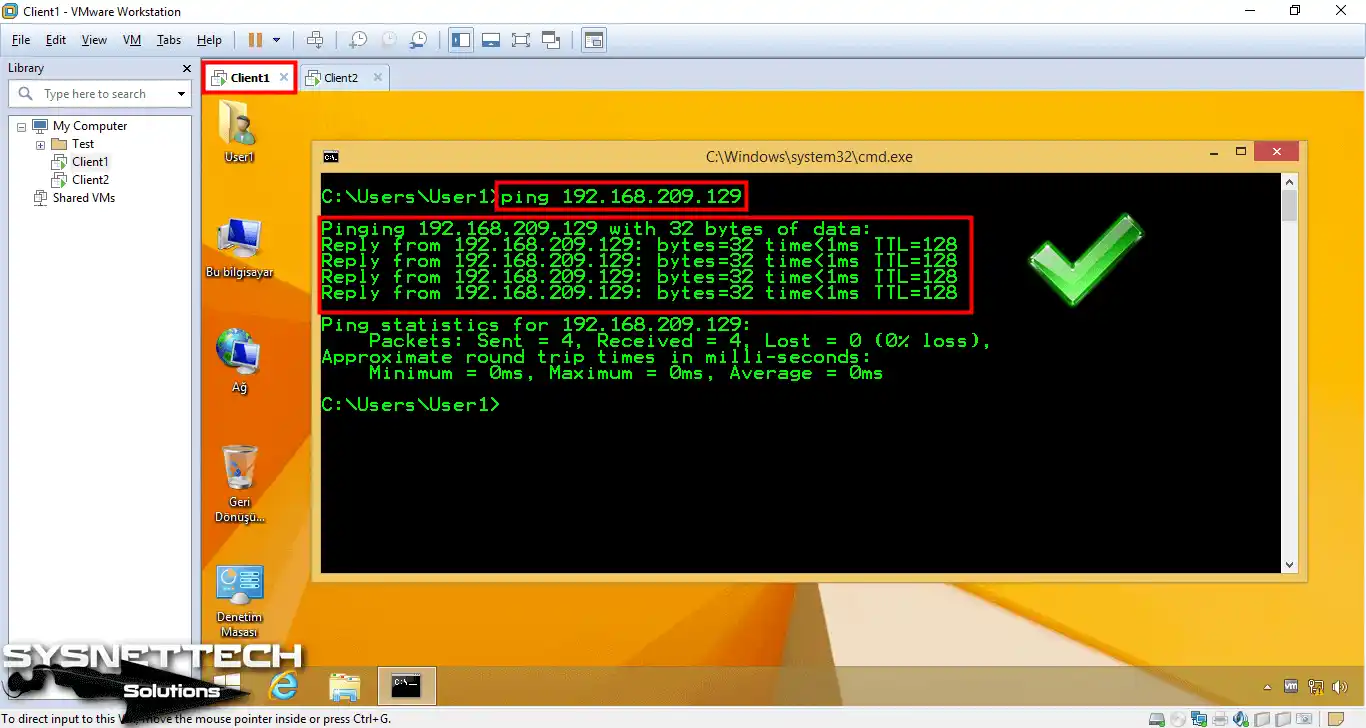The image size is (1366, 728).
Task: Open the Snapshot Manager
Action: click(x=419, y=40)
